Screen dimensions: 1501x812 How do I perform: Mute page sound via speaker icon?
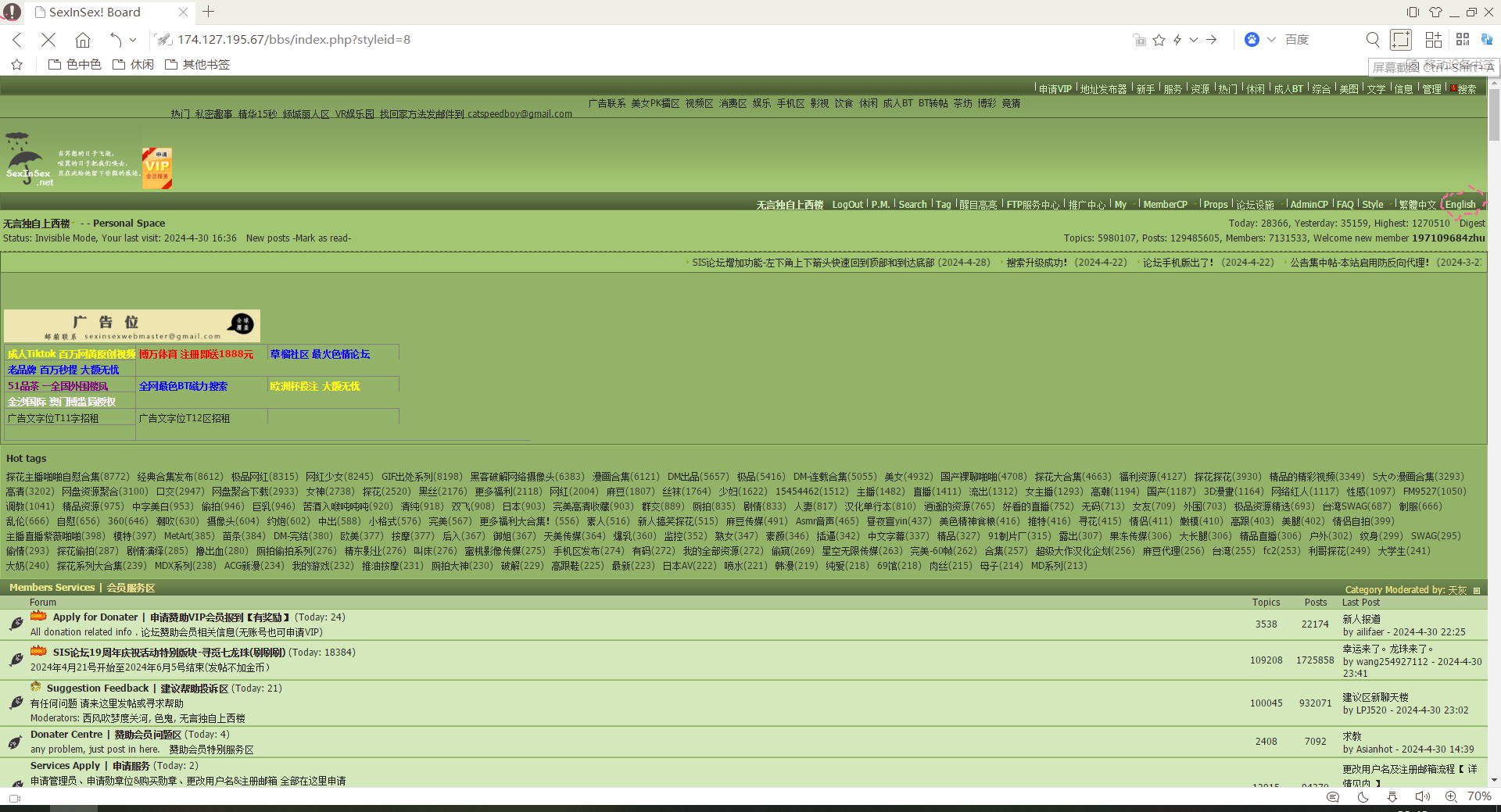pyautogui.click(x=1422, y=796)
